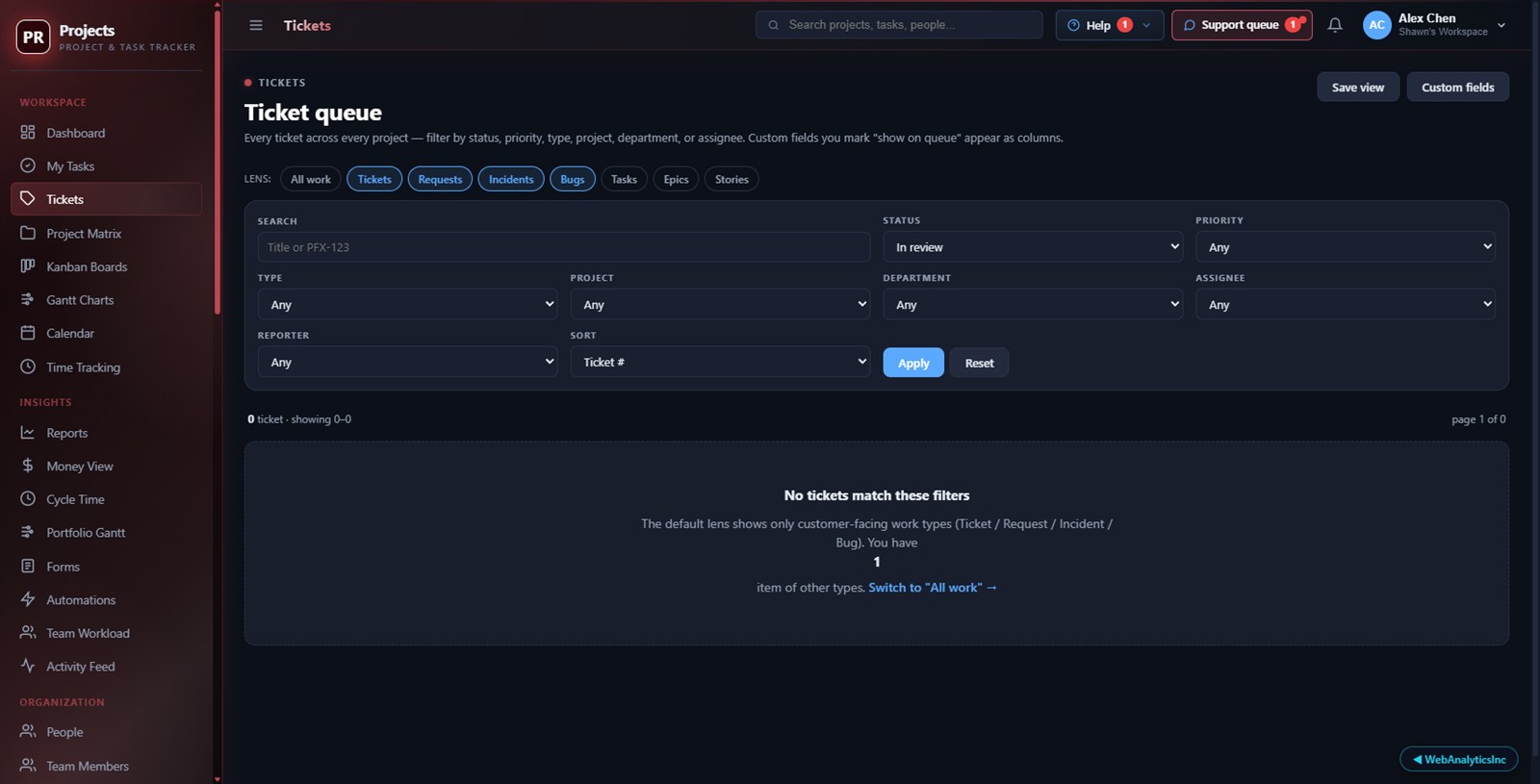The width and height of the screenshot is (1540, 784).
Task: Toggle the Incidents lens chip
Action: [511, 179]
